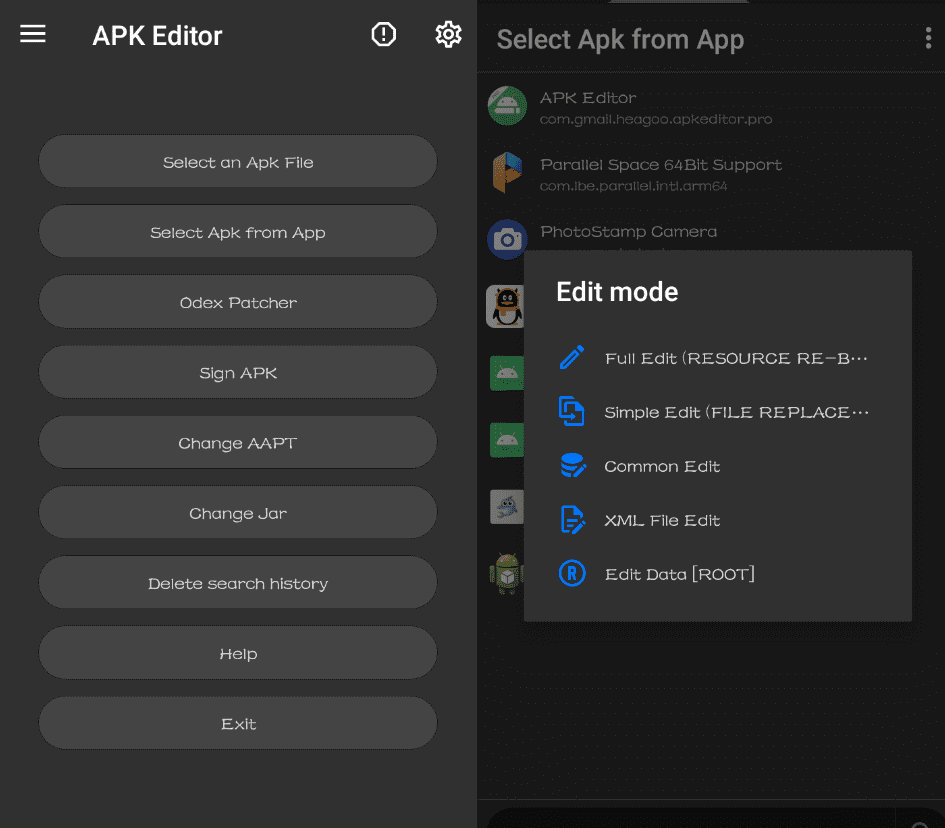Tap the Parallel Space app icon
This screenshot has height=828, width=945.
click(507, 172)
